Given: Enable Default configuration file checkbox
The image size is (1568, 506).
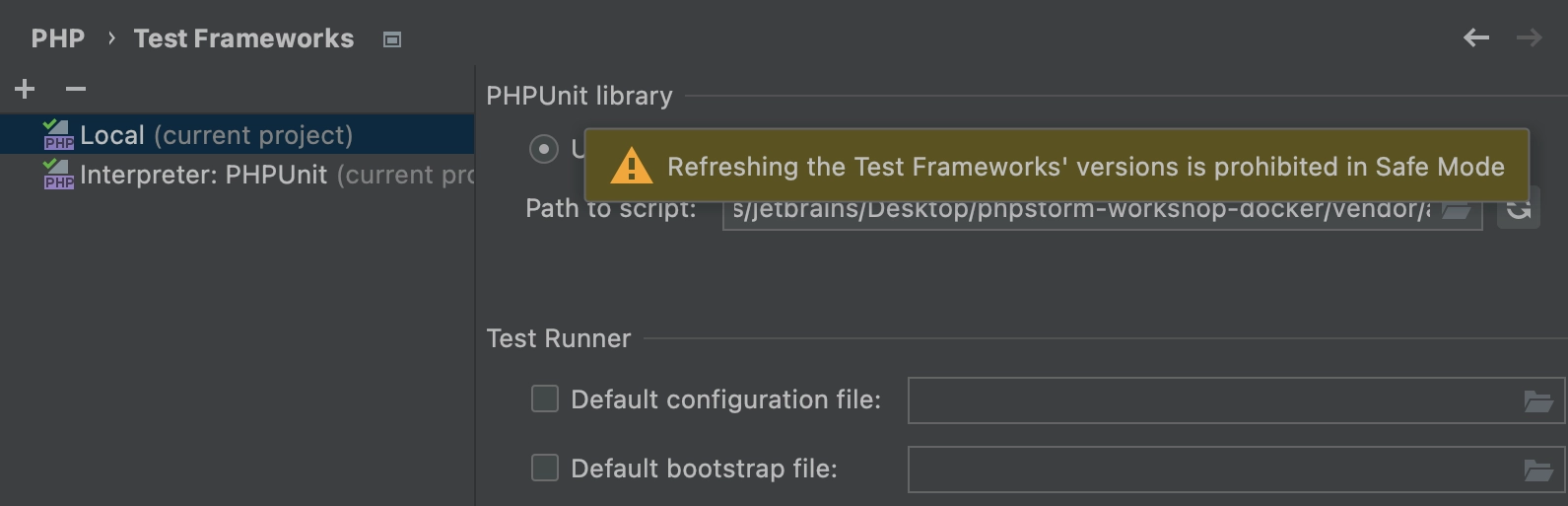Looking at the screenshot, I should tap(545, 398).
